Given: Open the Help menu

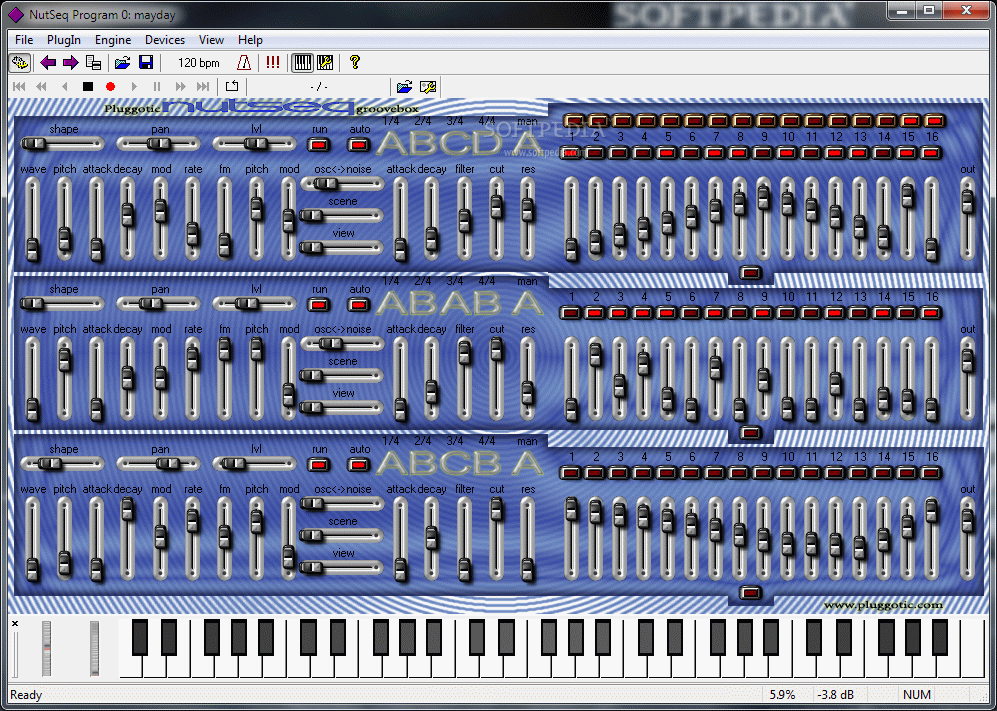Looking at the screenshot, I should (250, 39).
